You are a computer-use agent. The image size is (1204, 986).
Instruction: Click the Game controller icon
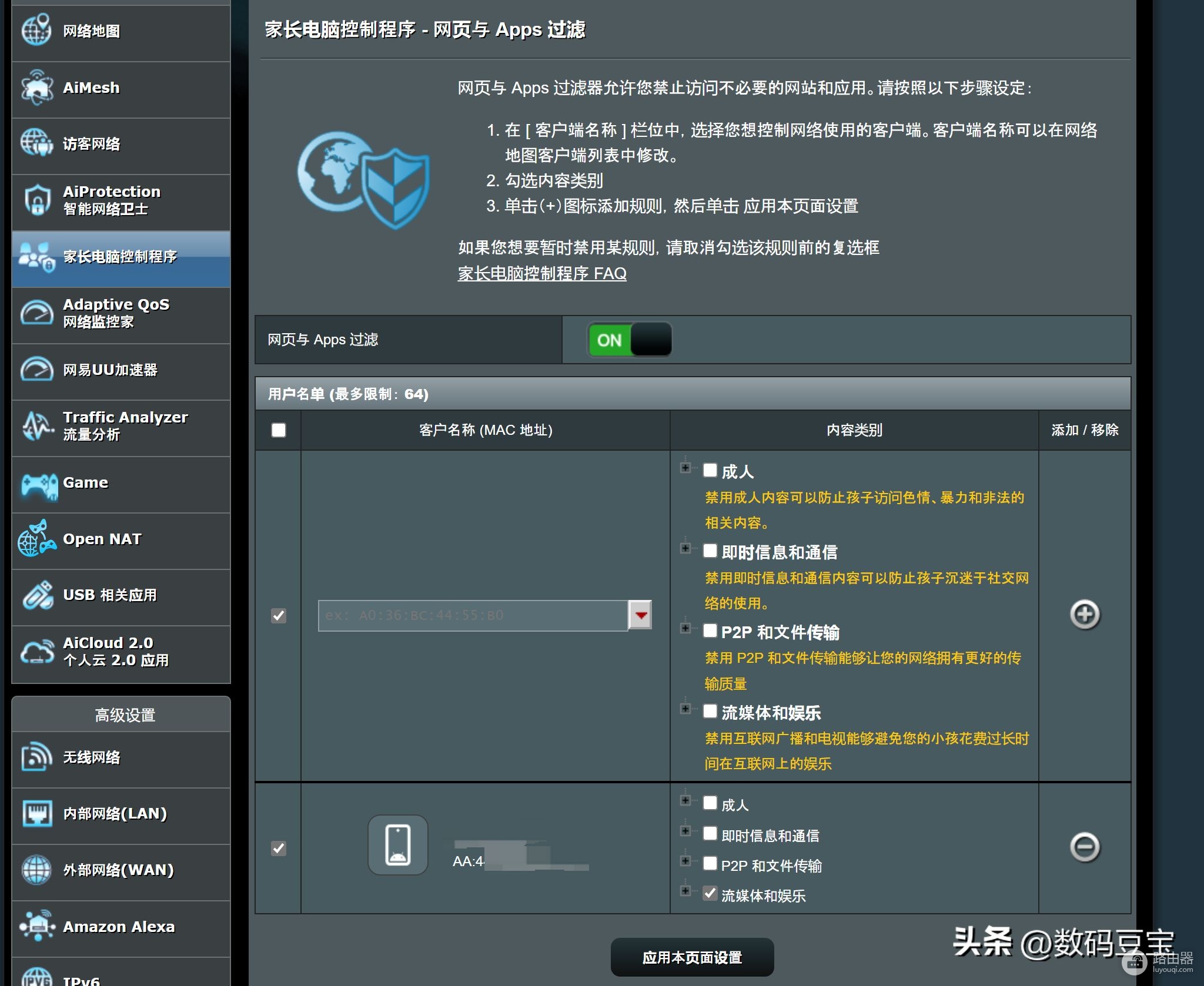click(x=39, y=486)
